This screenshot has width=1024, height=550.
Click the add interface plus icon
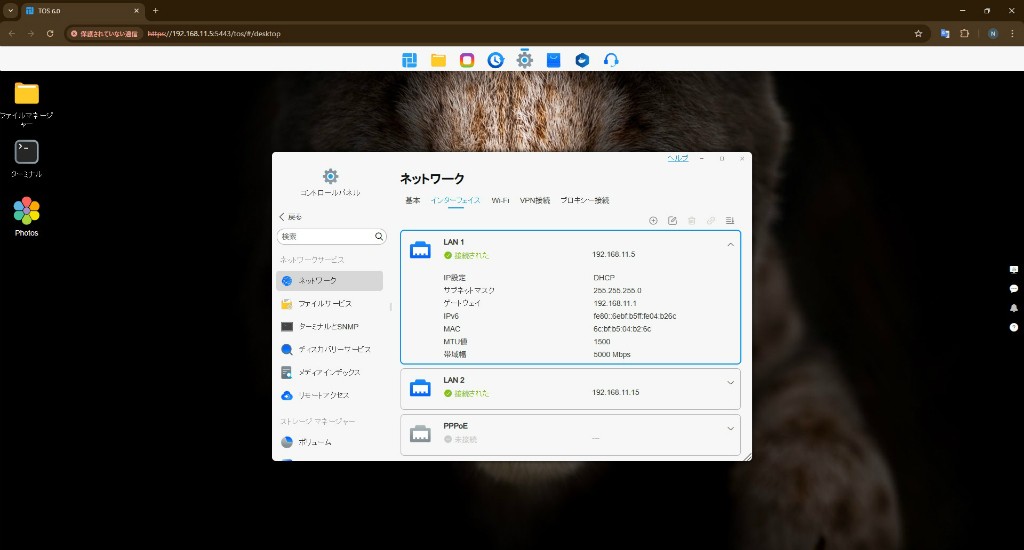click(653, 221)
